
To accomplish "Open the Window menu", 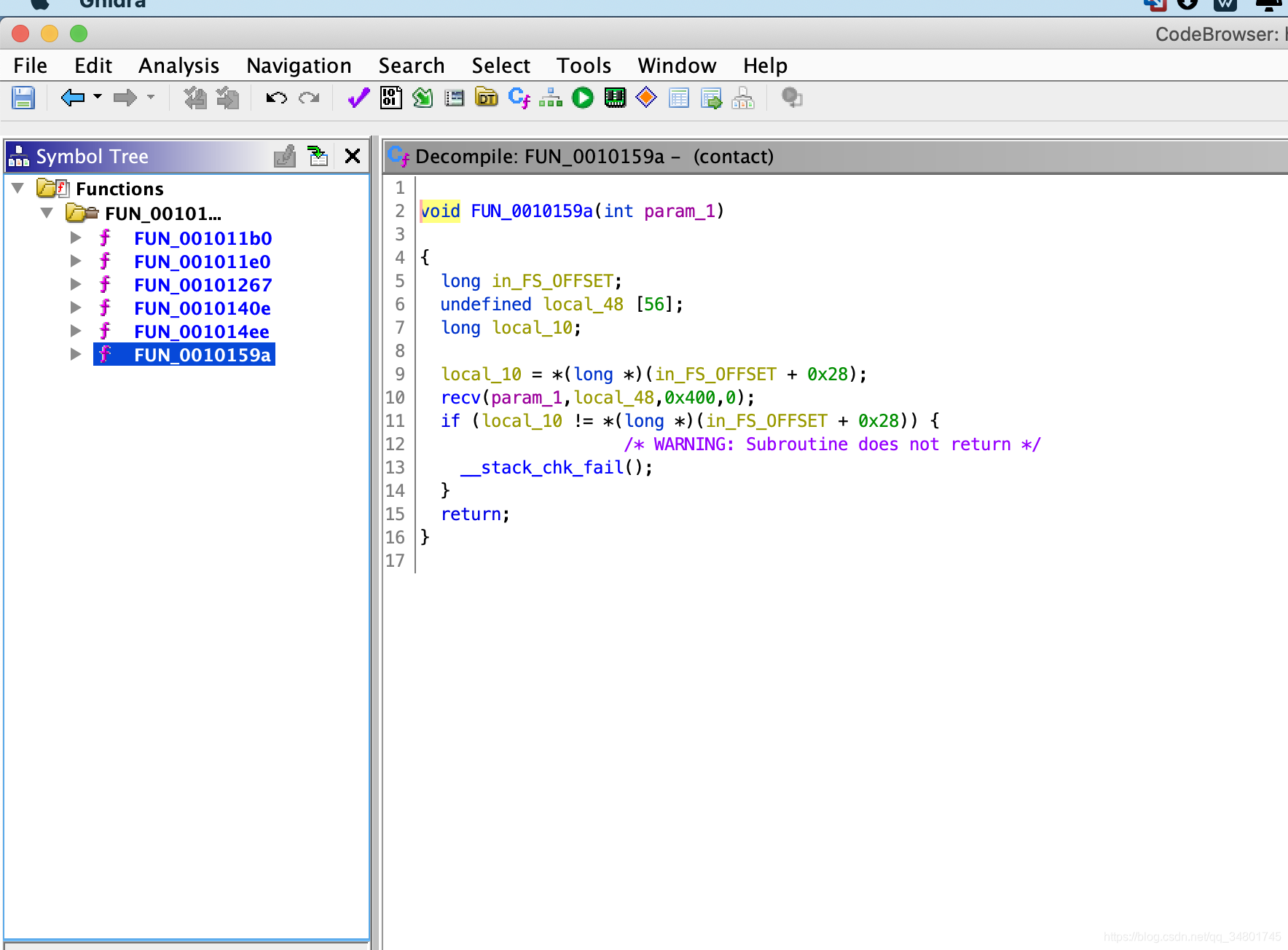I will [678, 66].
